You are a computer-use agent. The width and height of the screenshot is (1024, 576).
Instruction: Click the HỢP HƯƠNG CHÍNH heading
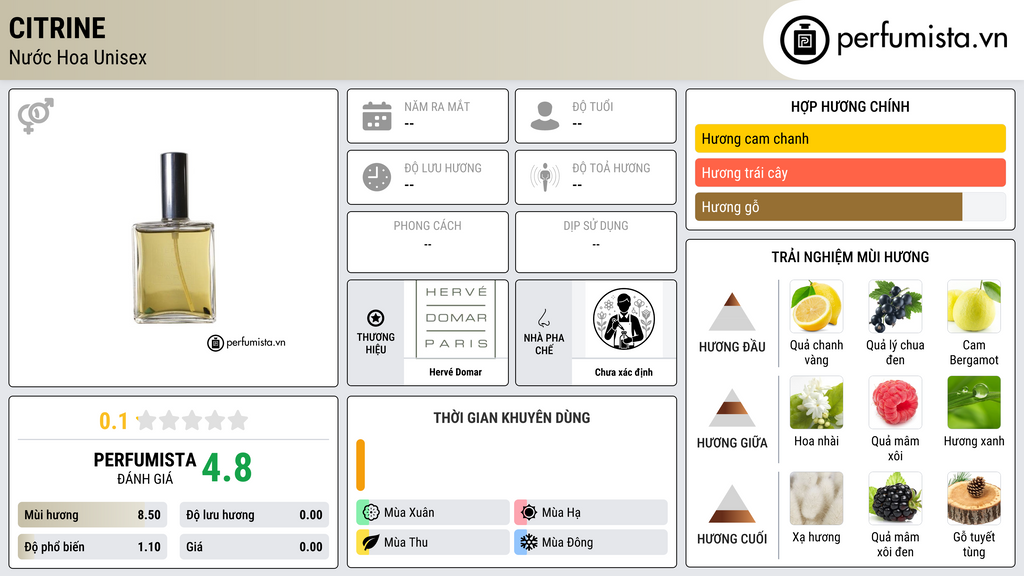pos(850,106)
